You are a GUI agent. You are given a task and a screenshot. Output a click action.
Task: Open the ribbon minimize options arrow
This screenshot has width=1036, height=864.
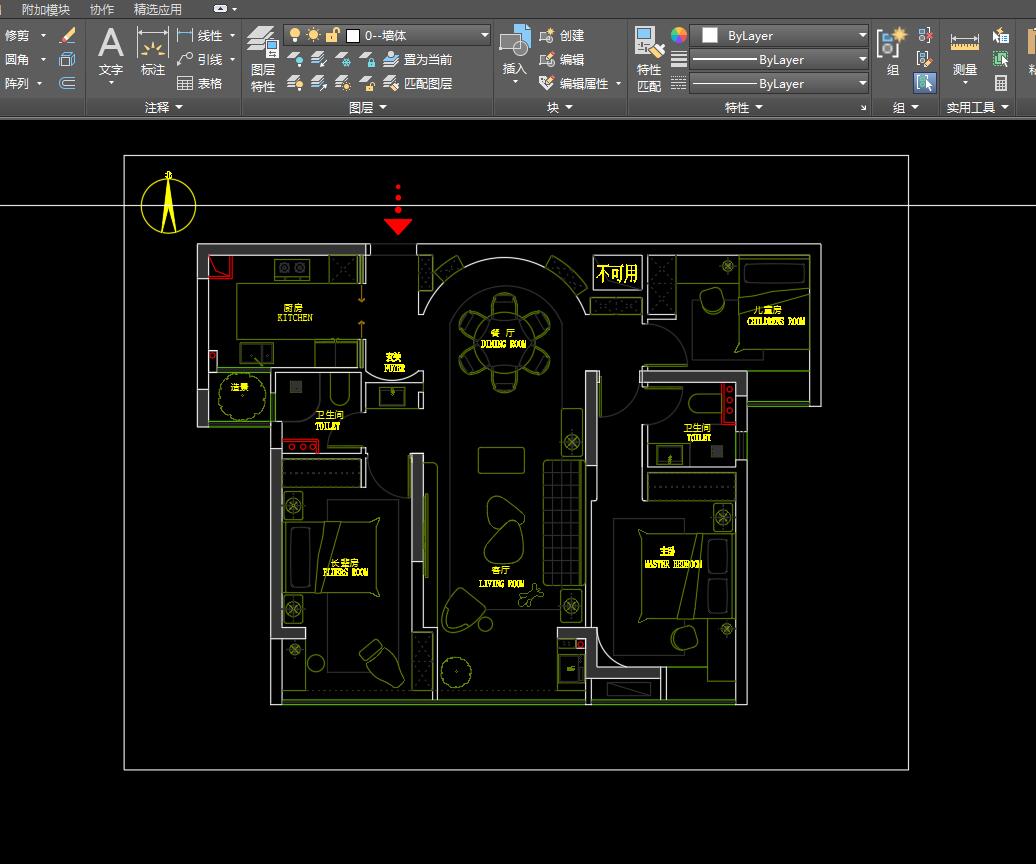click(235, 9)
